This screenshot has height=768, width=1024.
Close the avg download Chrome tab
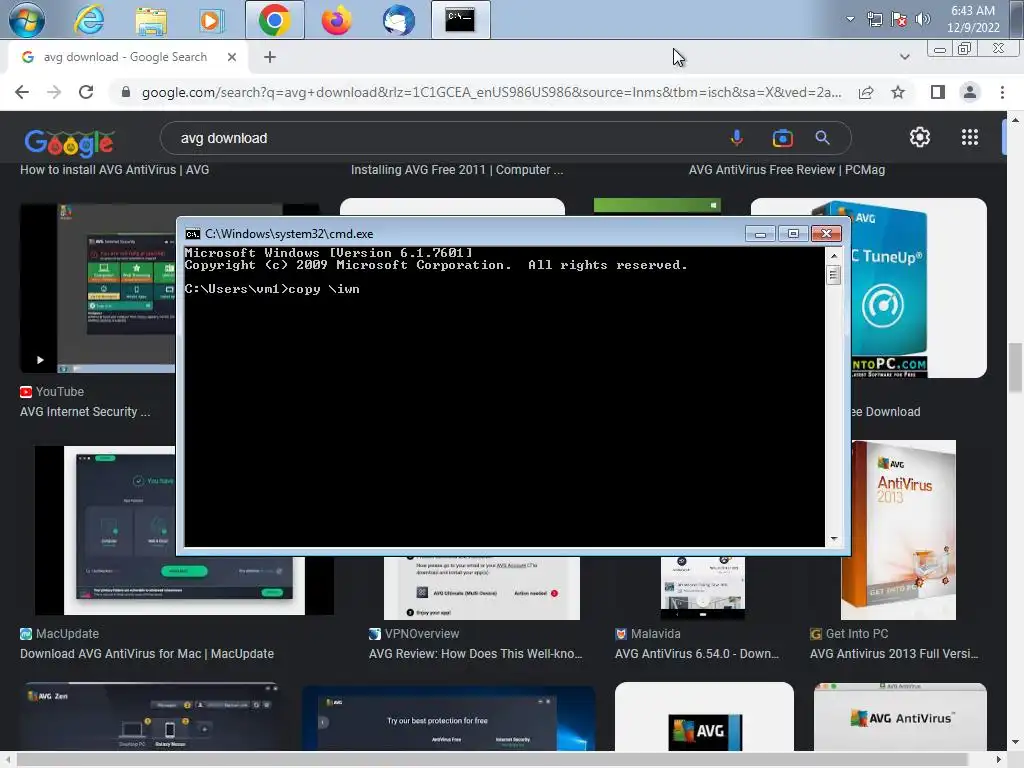pos(231,57)
